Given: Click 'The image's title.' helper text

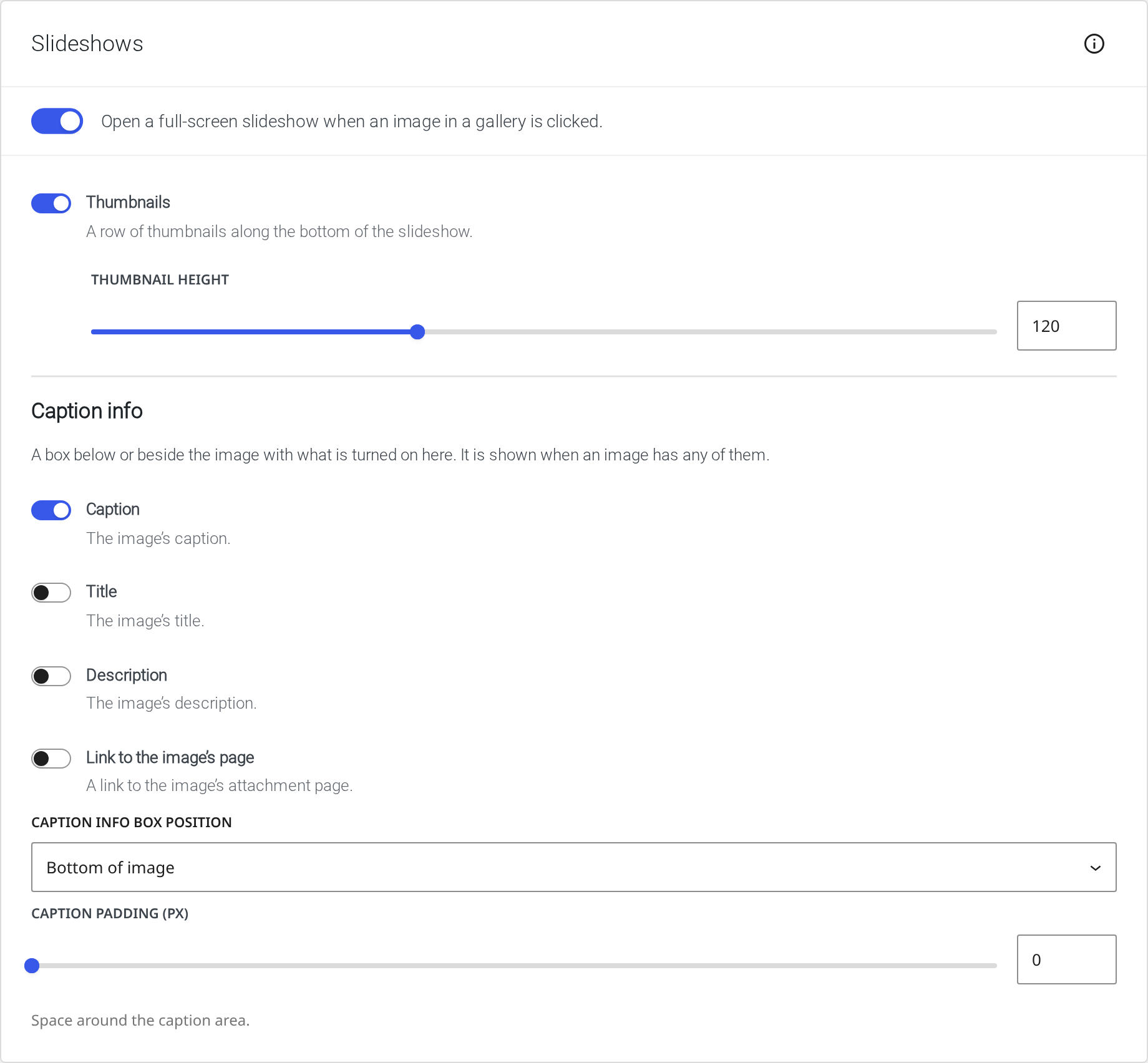Looking at the screenshot, I should point(145,621).
